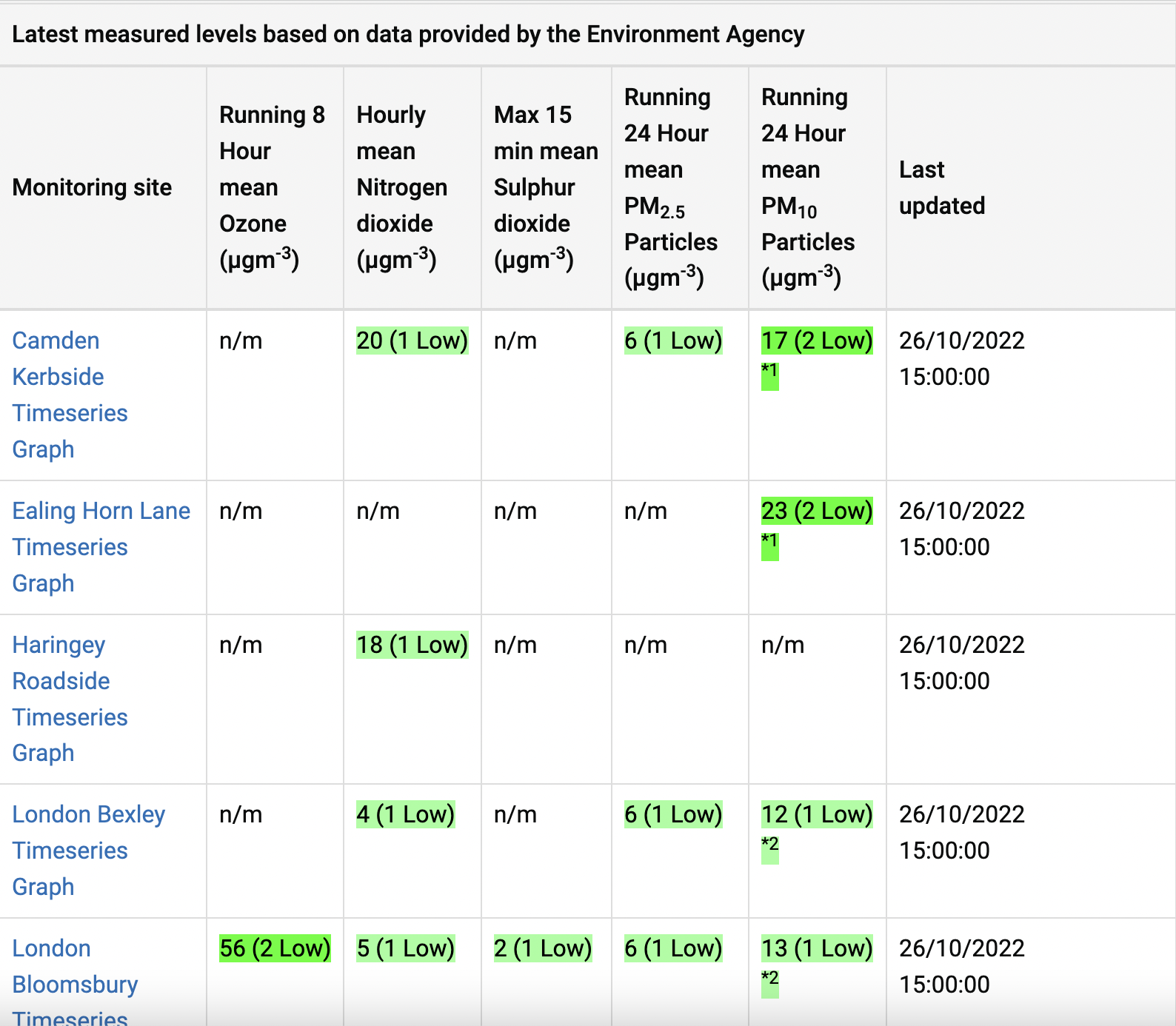Select Ealing Horn Lane's 23 (2 Low) value
This screenshot has height=1026, width=1176.
[816, 511]
